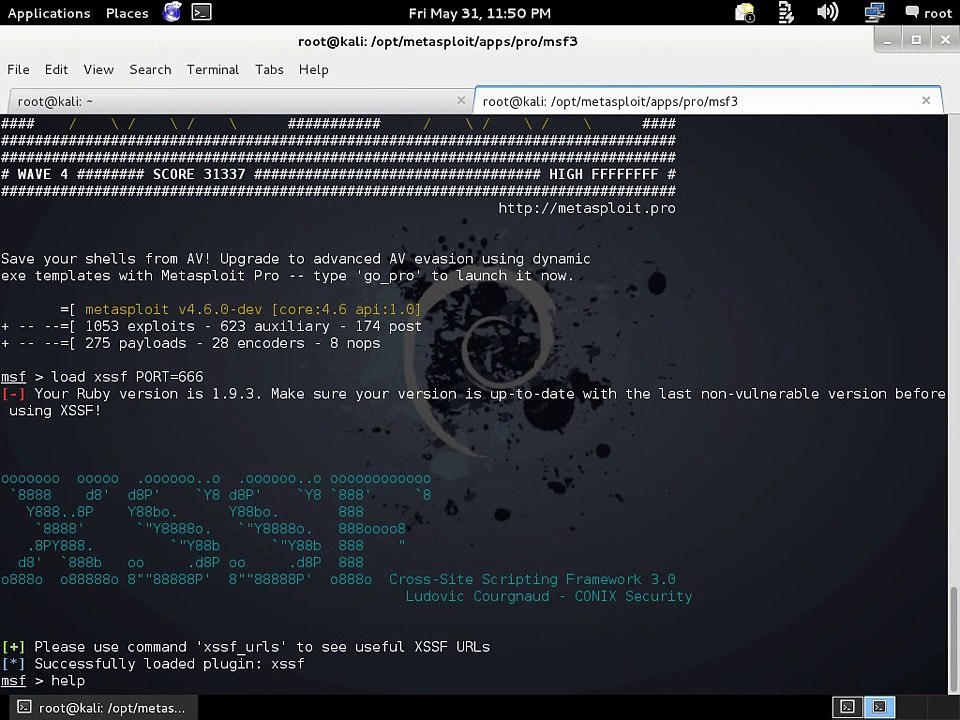Open the update notification tray icon
This screenshot has height=720, width=960.
tap(745, 12)
